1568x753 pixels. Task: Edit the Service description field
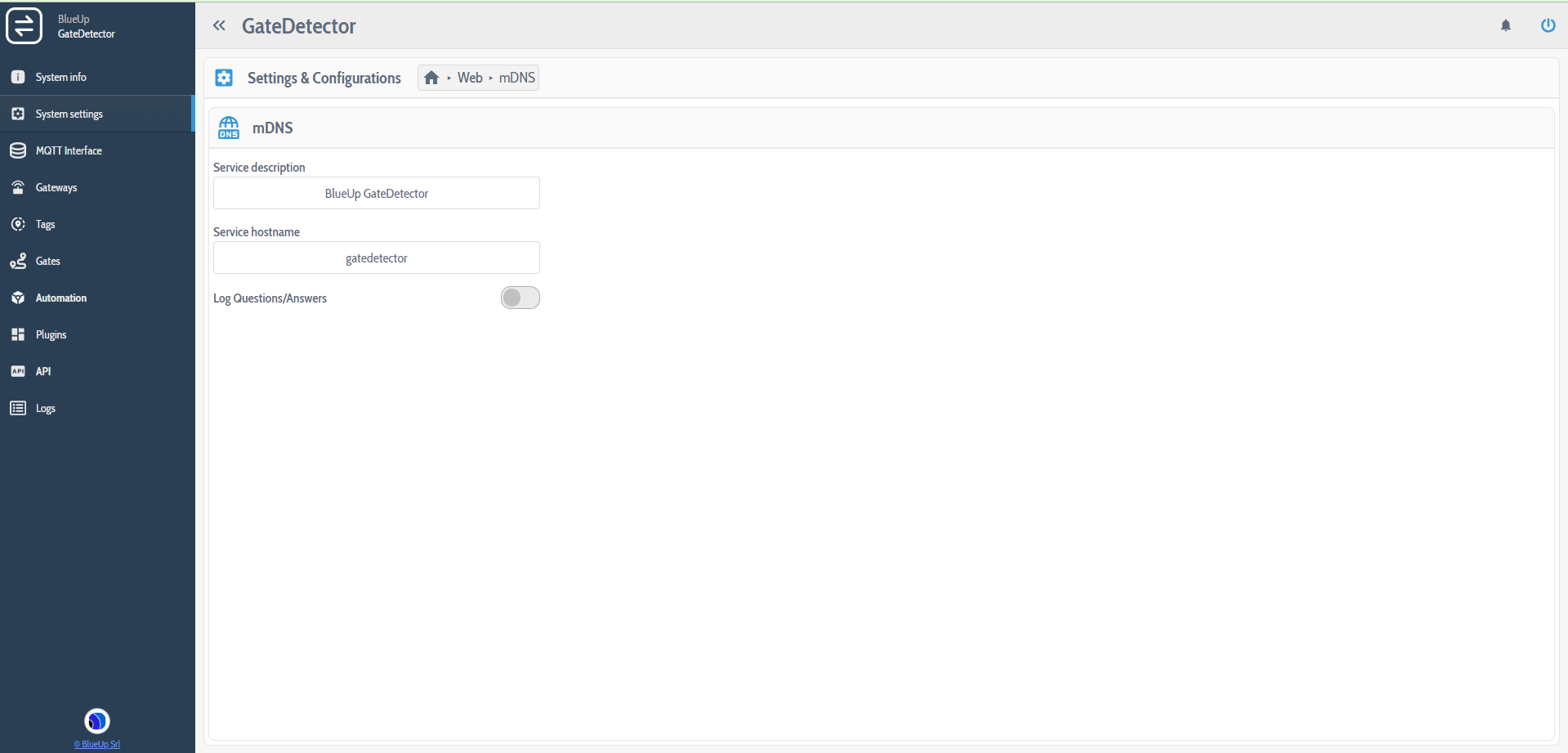(376, 194)
